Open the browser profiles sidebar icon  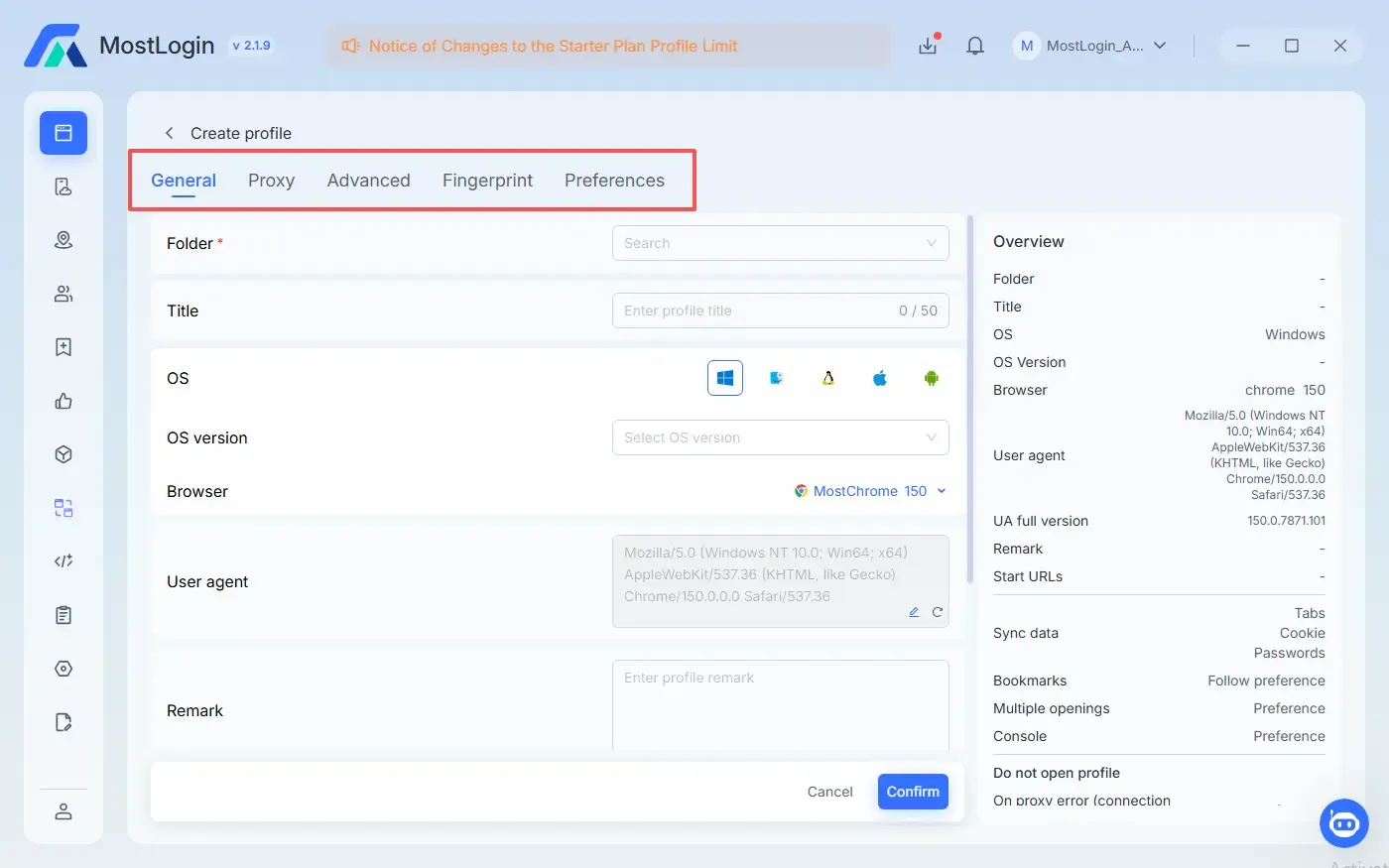click(63, 133)
